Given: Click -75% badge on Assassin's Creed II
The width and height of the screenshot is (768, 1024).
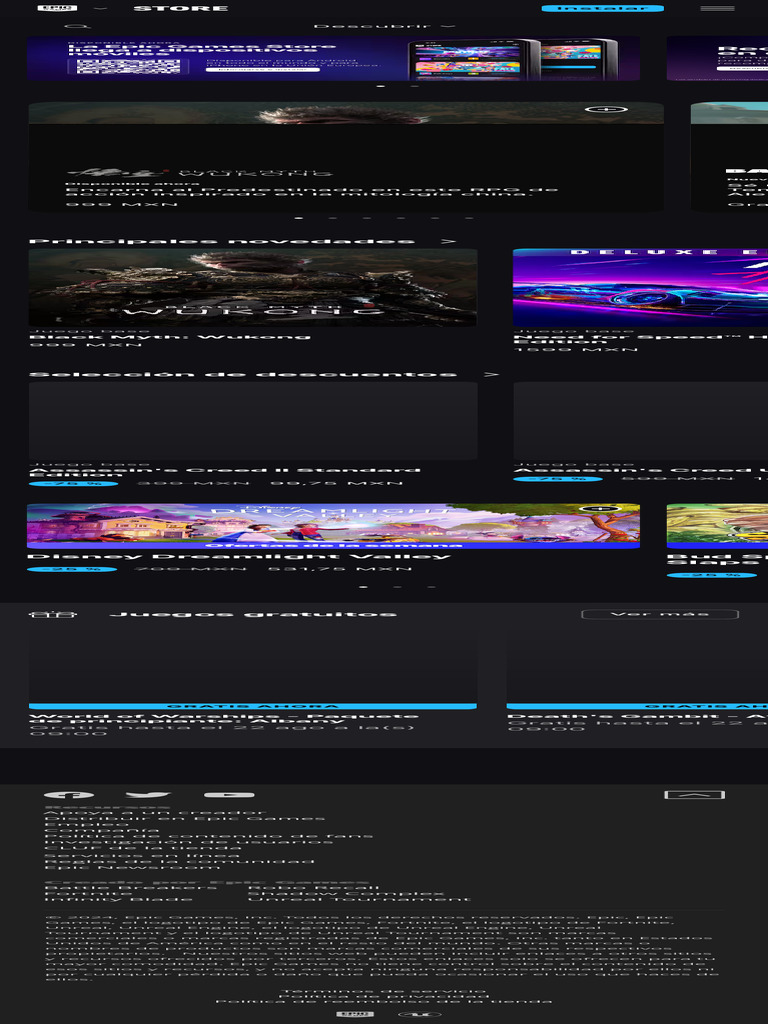Looking at the screenshot, I should tap(74, 484).
